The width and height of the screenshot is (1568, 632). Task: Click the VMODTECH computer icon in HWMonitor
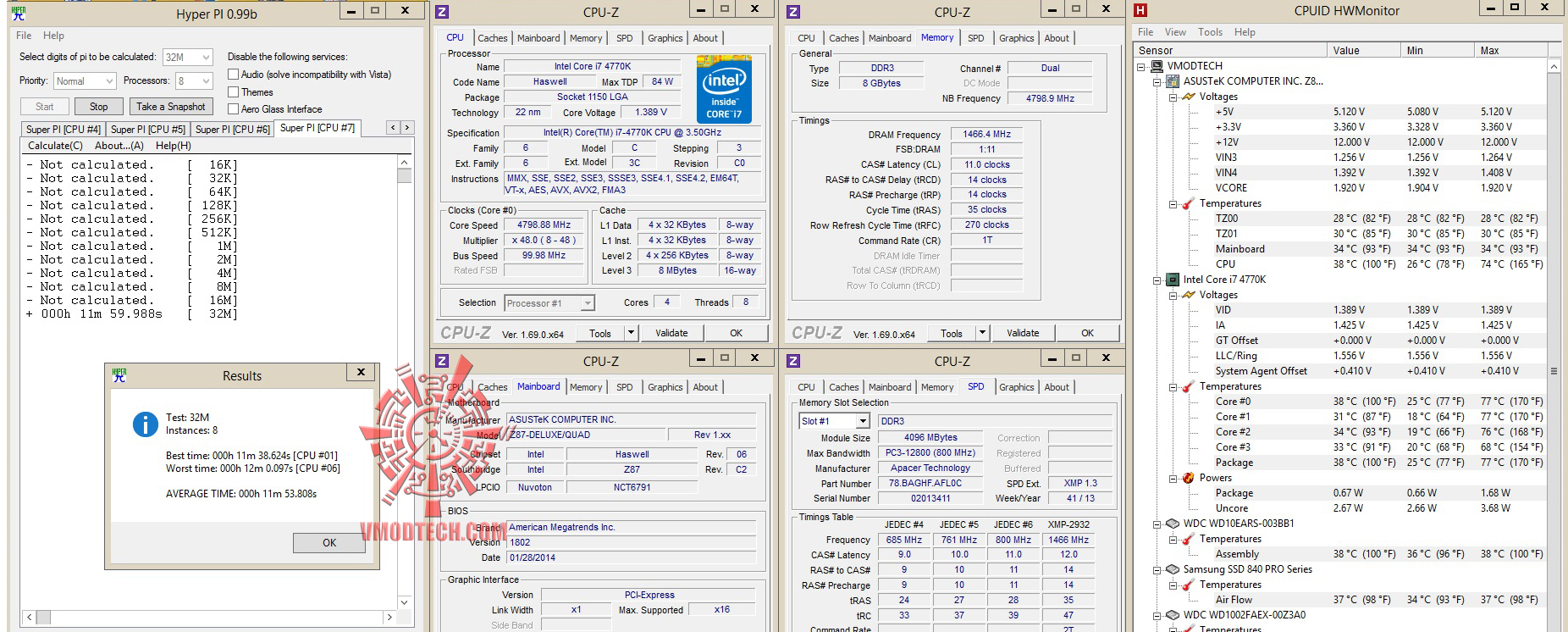(x=1156, y=66)
